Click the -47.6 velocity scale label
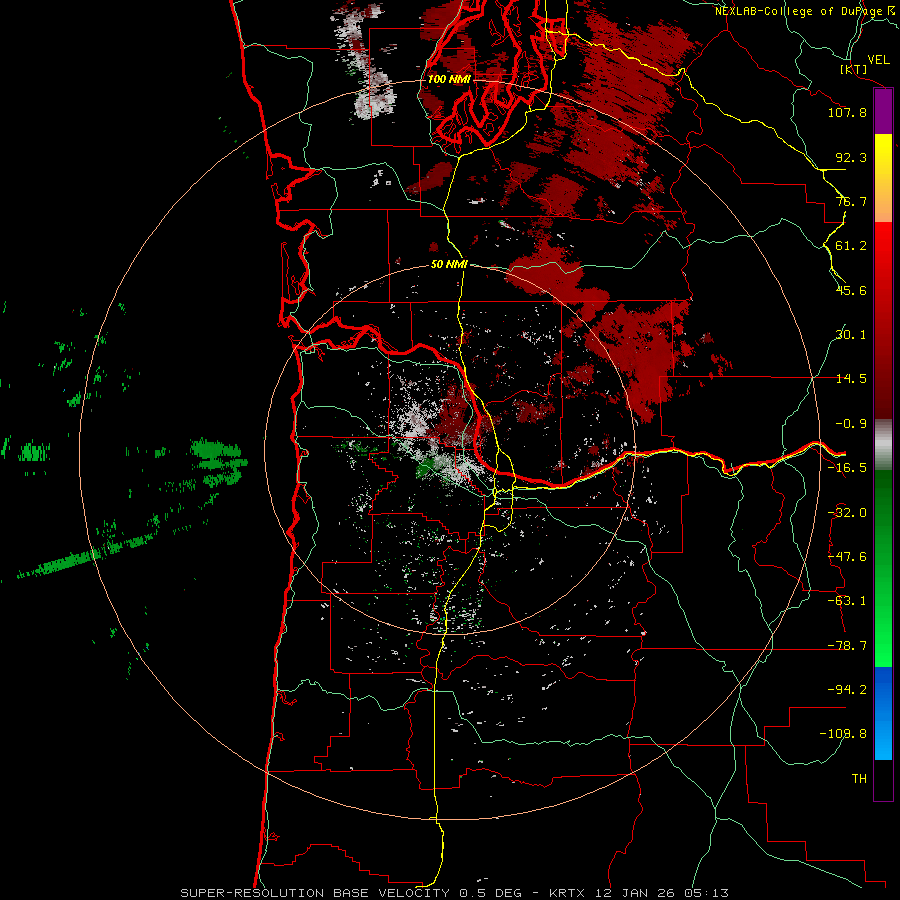Screen dimensions: 900x900 pos(847,557)
